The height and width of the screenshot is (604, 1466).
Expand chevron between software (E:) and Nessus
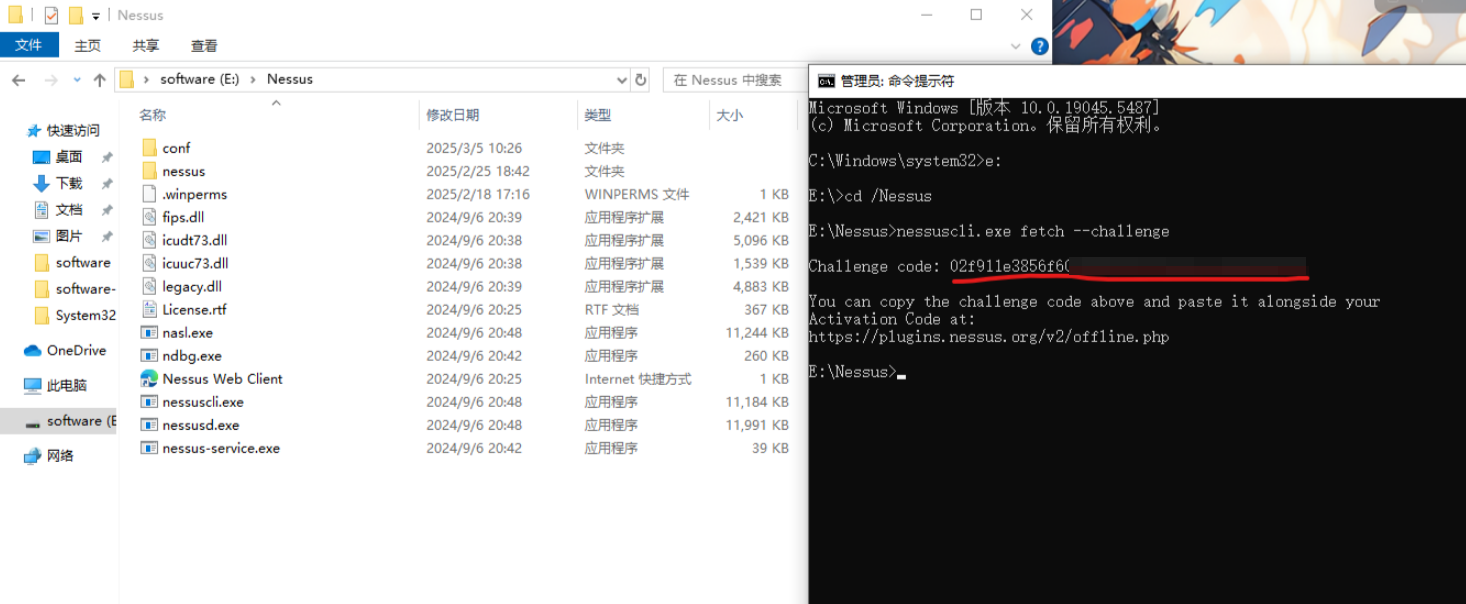(253, 80)
